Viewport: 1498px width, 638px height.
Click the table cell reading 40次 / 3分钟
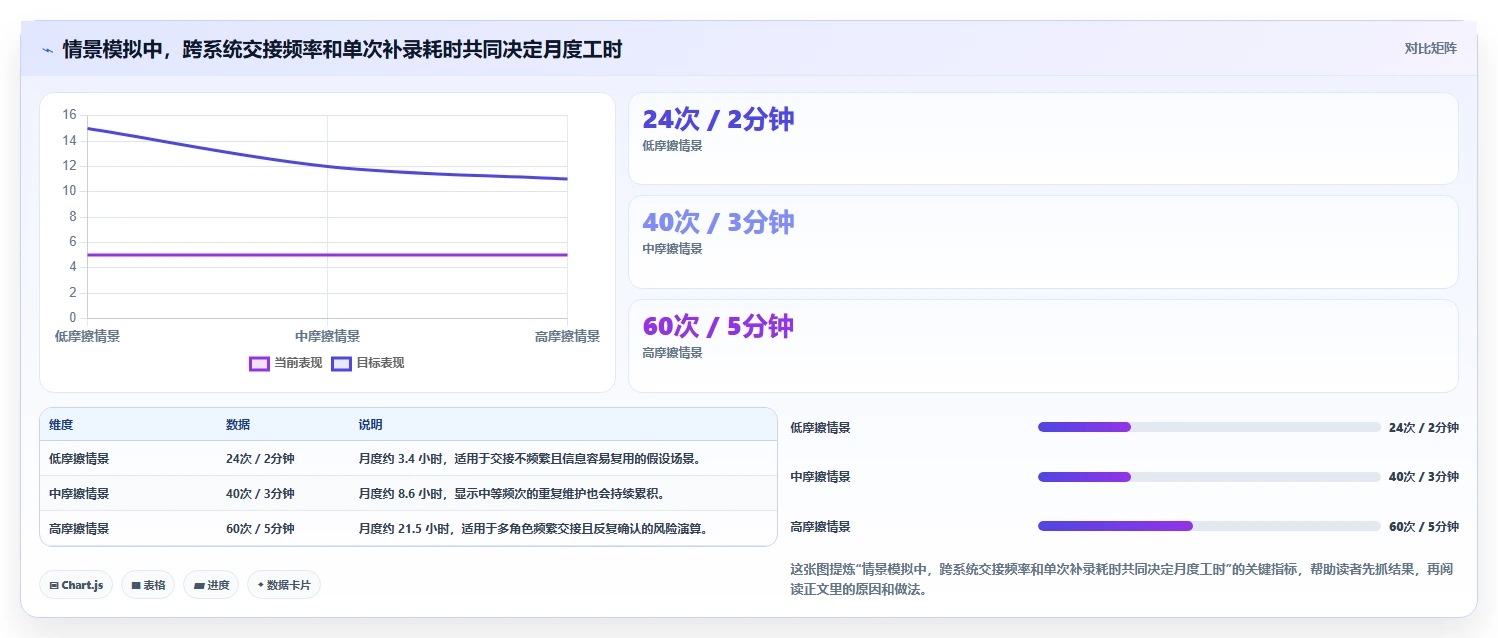click(x=260, y=494)
